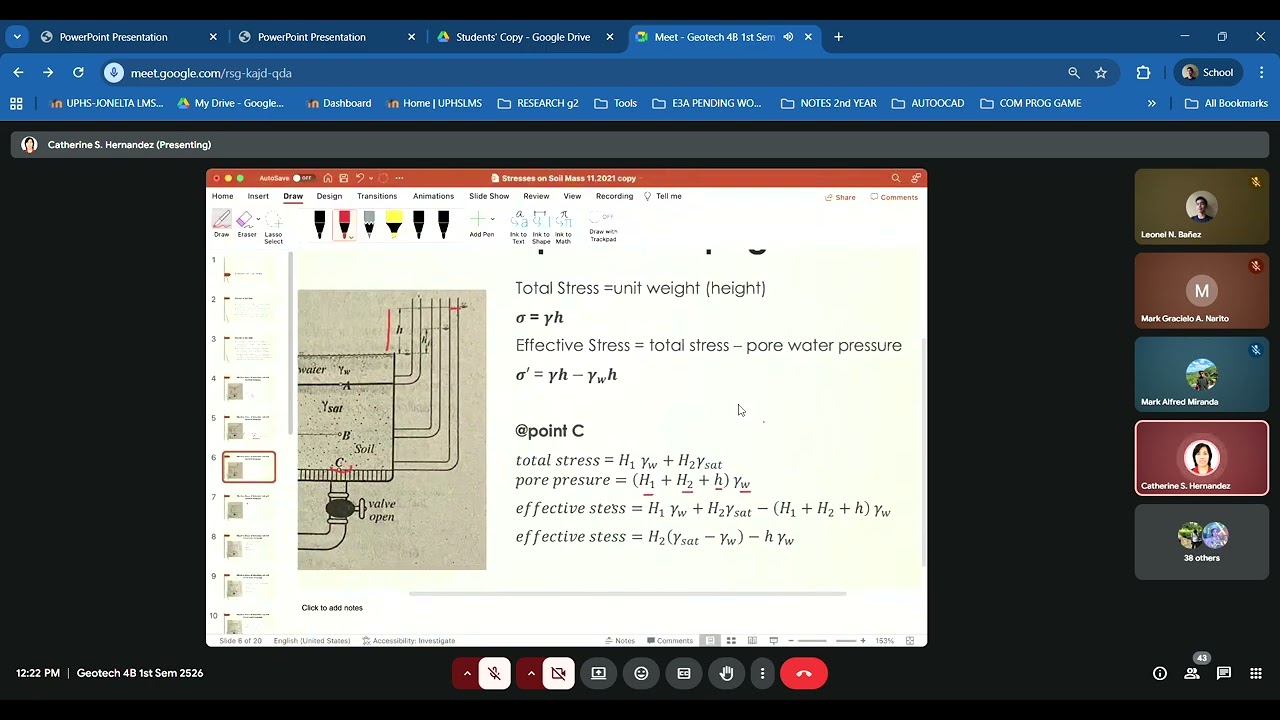Toggle the Notes pane in status bar
Viewport: 1280px width, 720px height.
(620, 641)
